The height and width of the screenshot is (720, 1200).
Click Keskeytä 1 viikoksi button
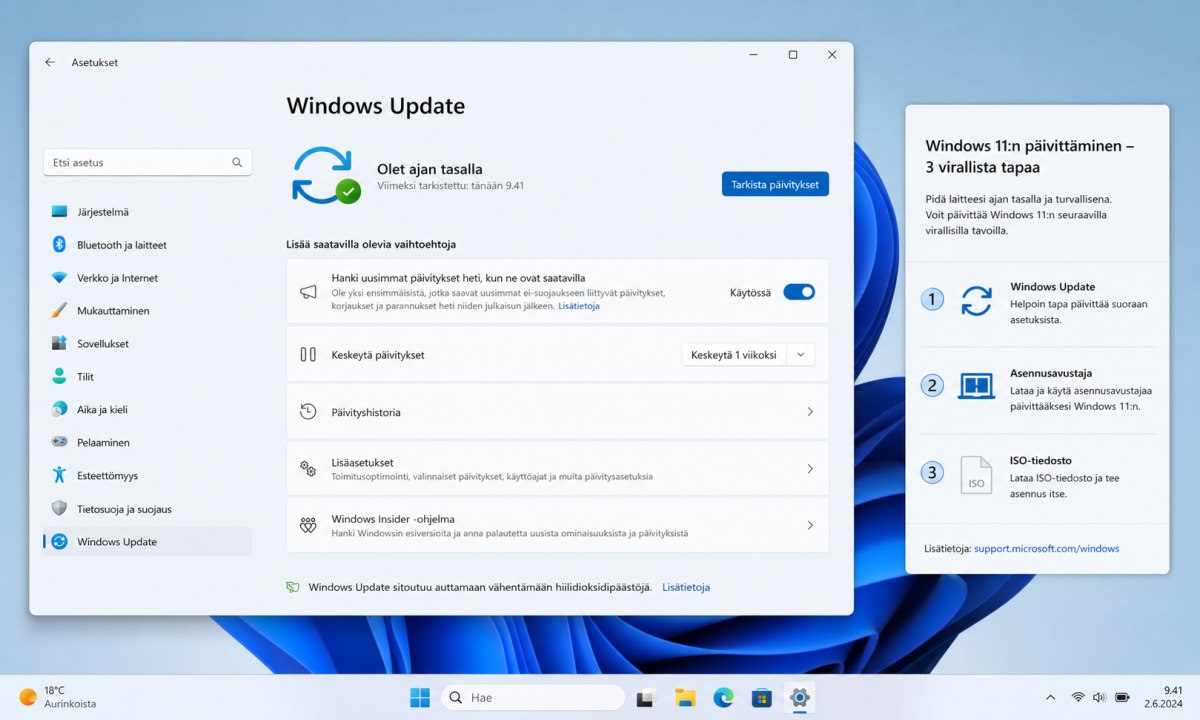pos(734,355)
